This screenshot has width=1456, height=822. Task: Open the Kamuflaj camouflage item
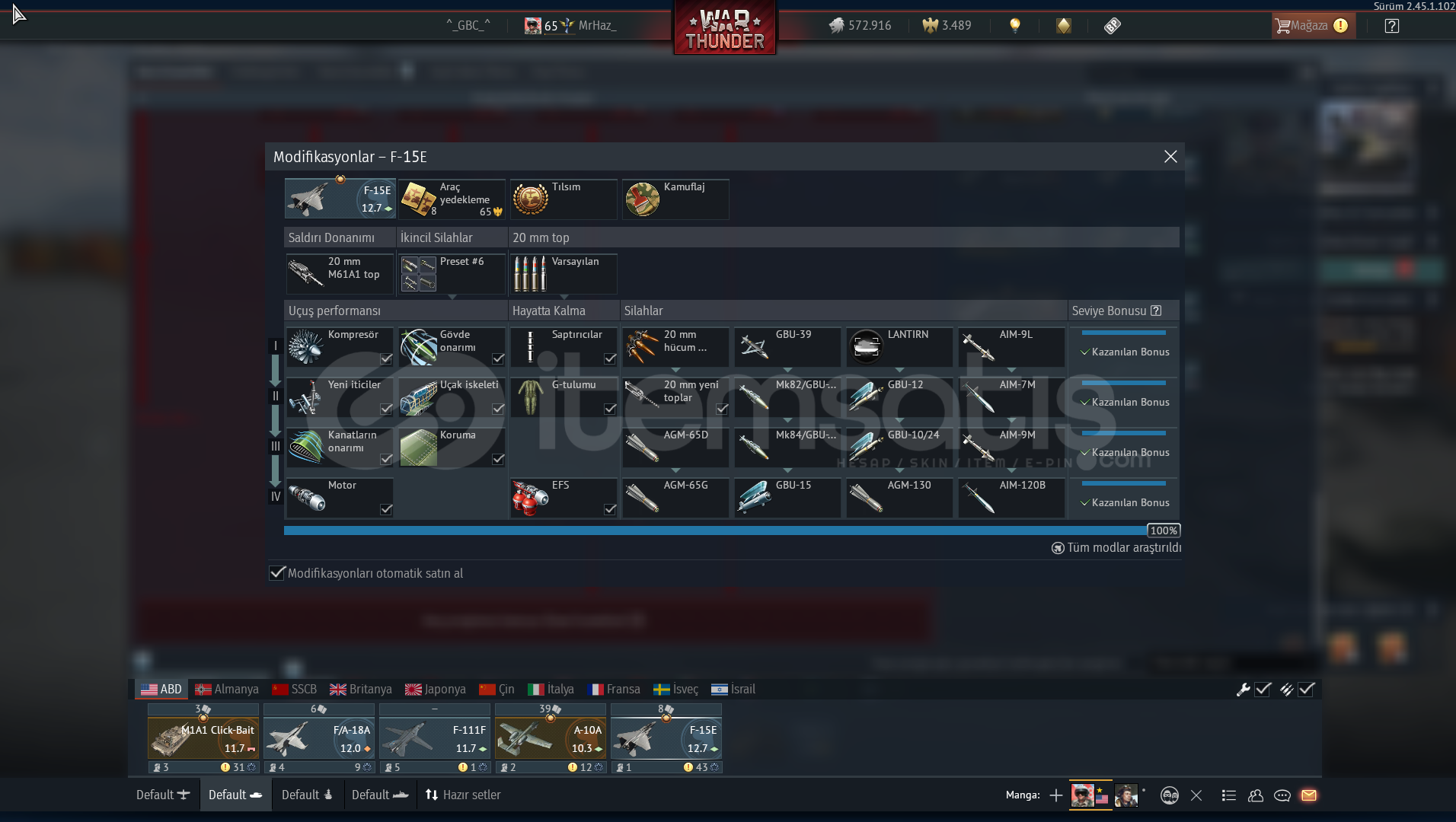coord(675,199)
